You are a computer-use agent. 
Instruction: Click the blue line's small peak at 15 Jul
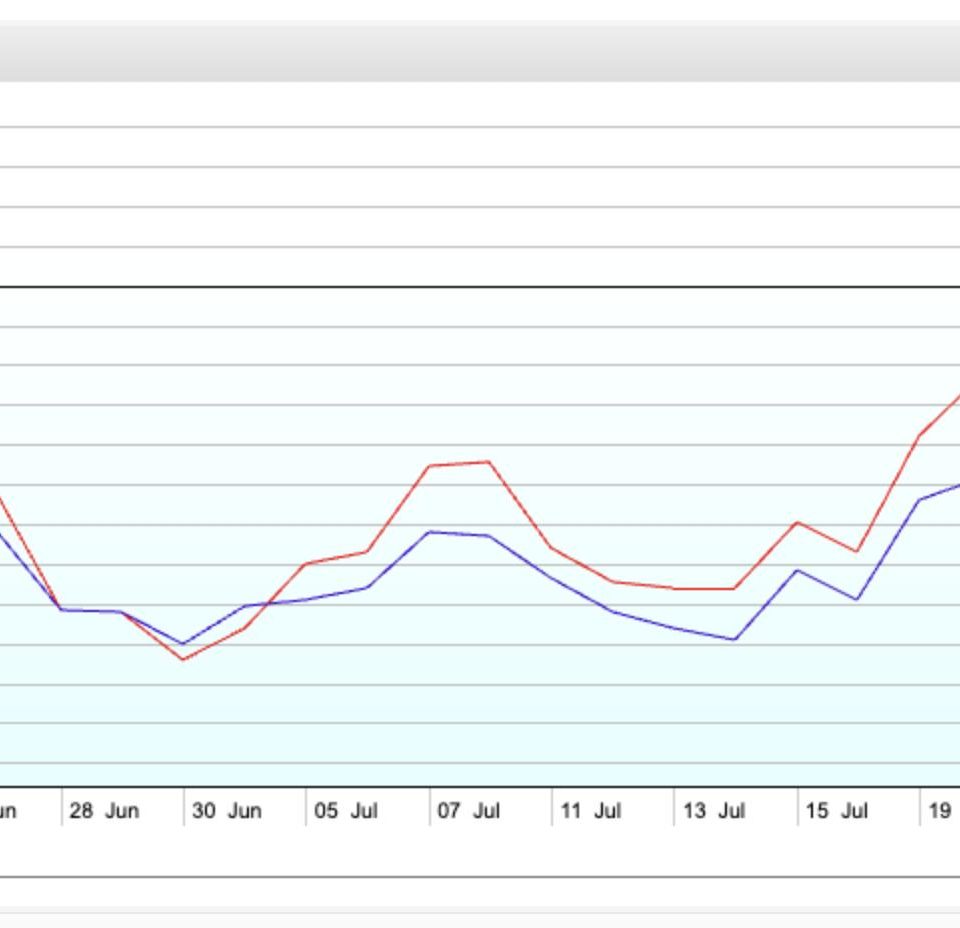797,570
